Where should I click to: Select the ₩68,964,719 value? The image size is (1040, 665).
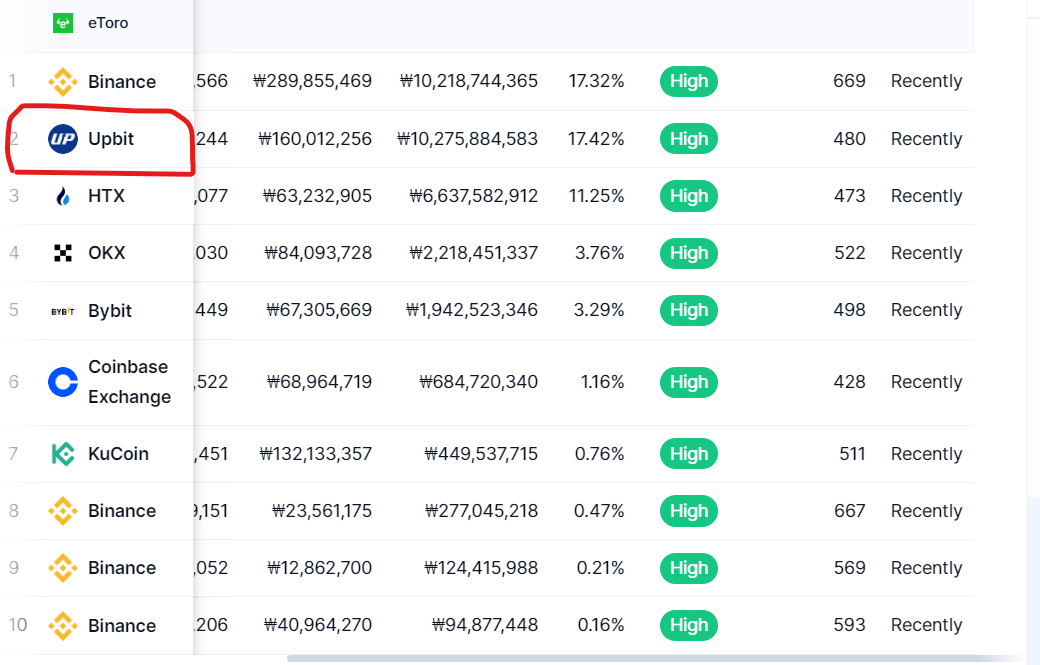pos(319,383)
